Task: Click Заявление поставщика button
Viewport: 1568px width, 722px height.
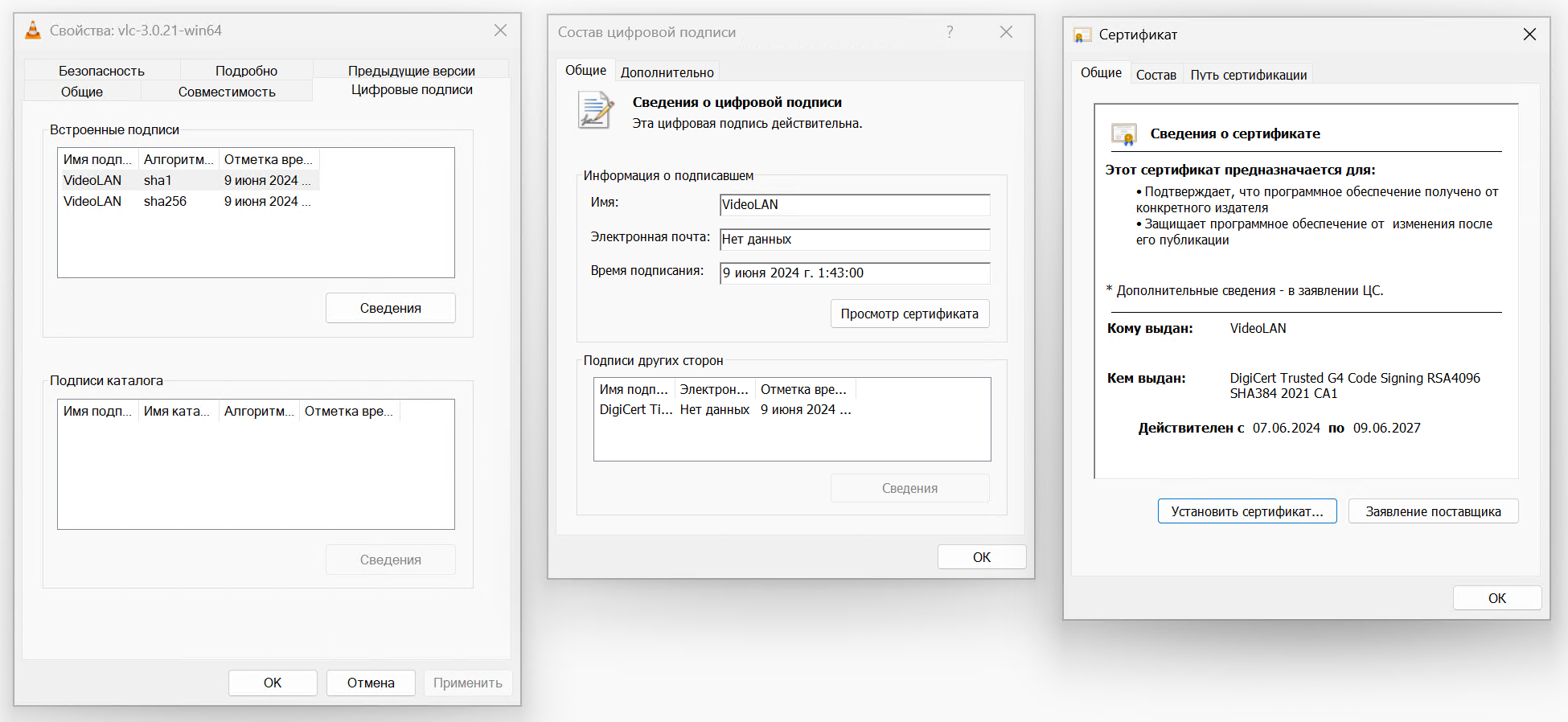Action: [1433, 511]
